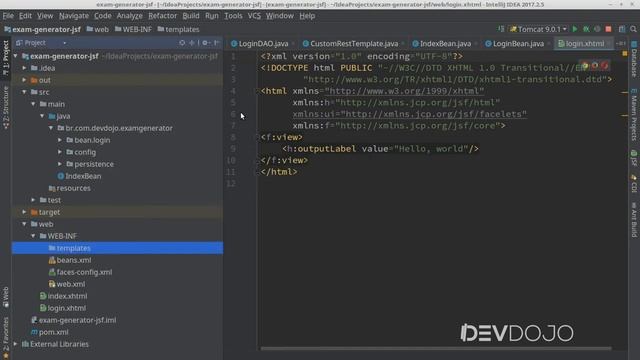Image resolution: width=640 pixels, height=360 pixels.
Task: Preview in Opera browser icon
Action: tap(604, 66)
